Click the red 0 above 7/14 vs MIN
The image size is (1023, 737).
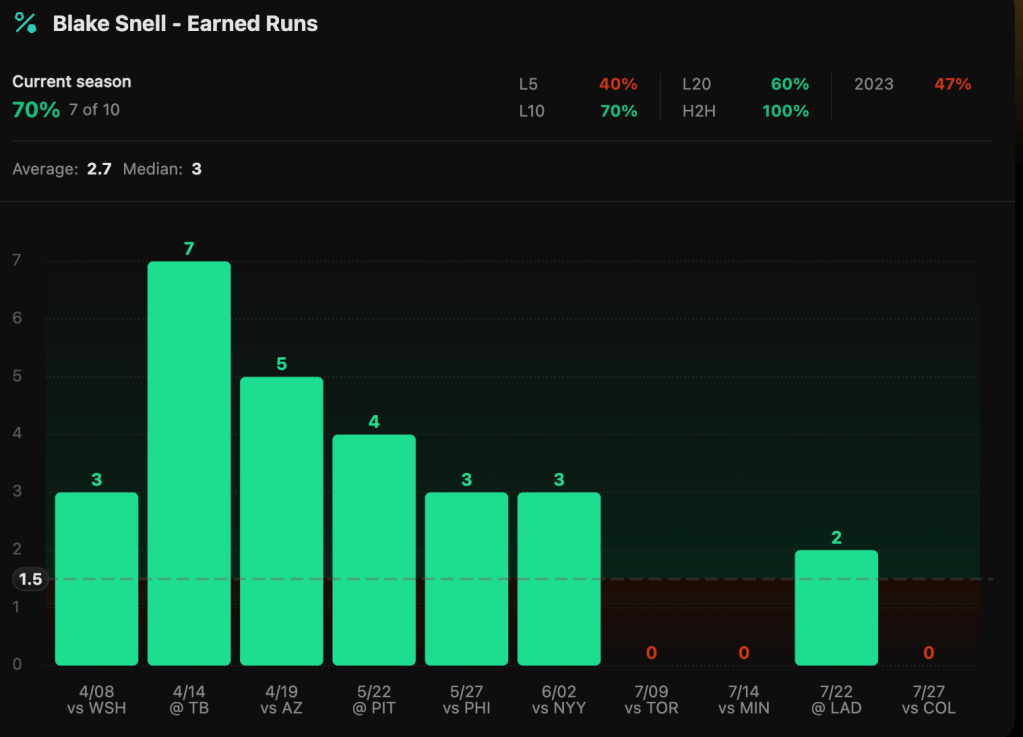[x=744, y=653]
